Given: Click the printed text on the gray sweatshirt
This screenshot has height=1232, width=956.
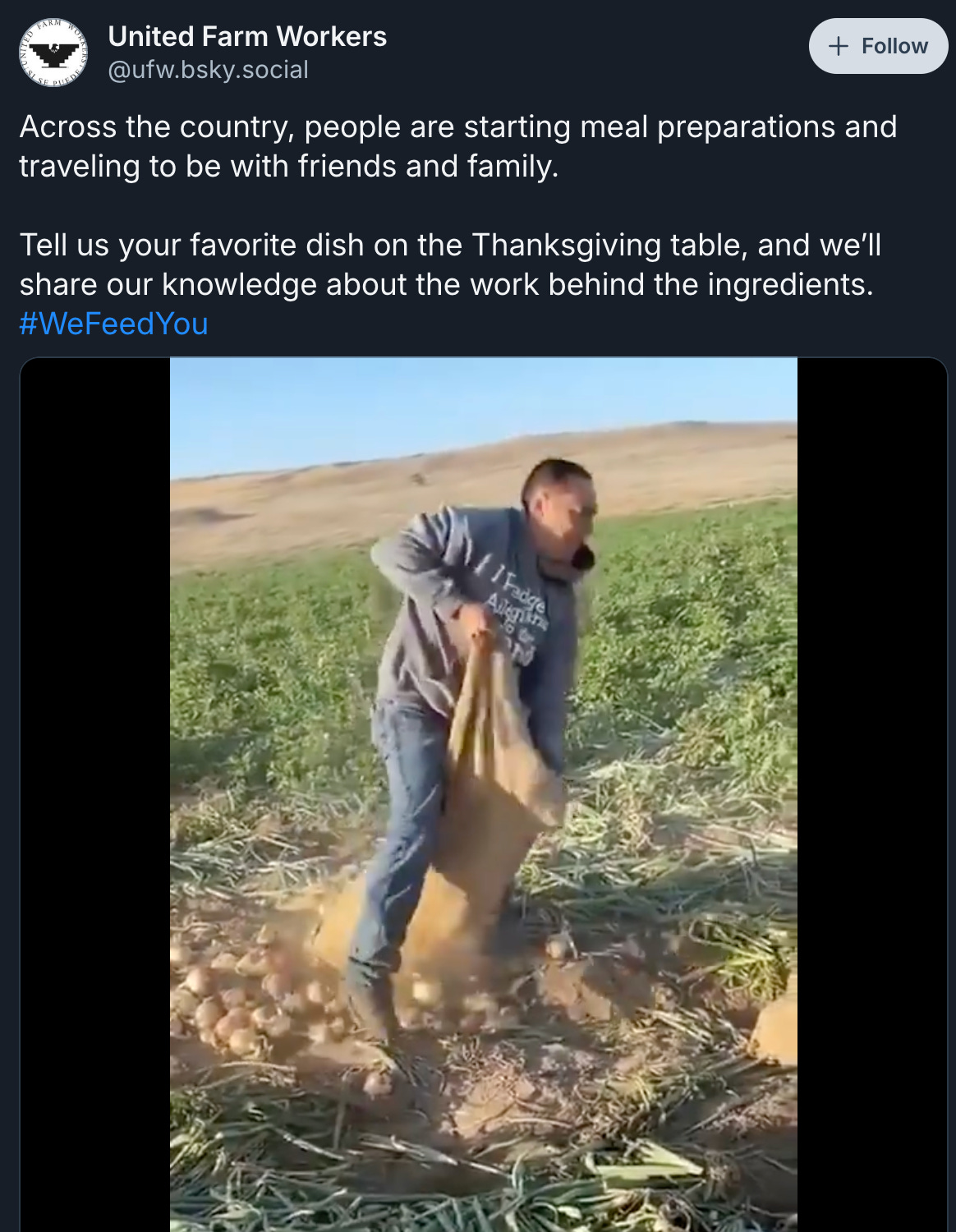Looking at the screenshot, I should pyautogui.click(x=517, y=612).
